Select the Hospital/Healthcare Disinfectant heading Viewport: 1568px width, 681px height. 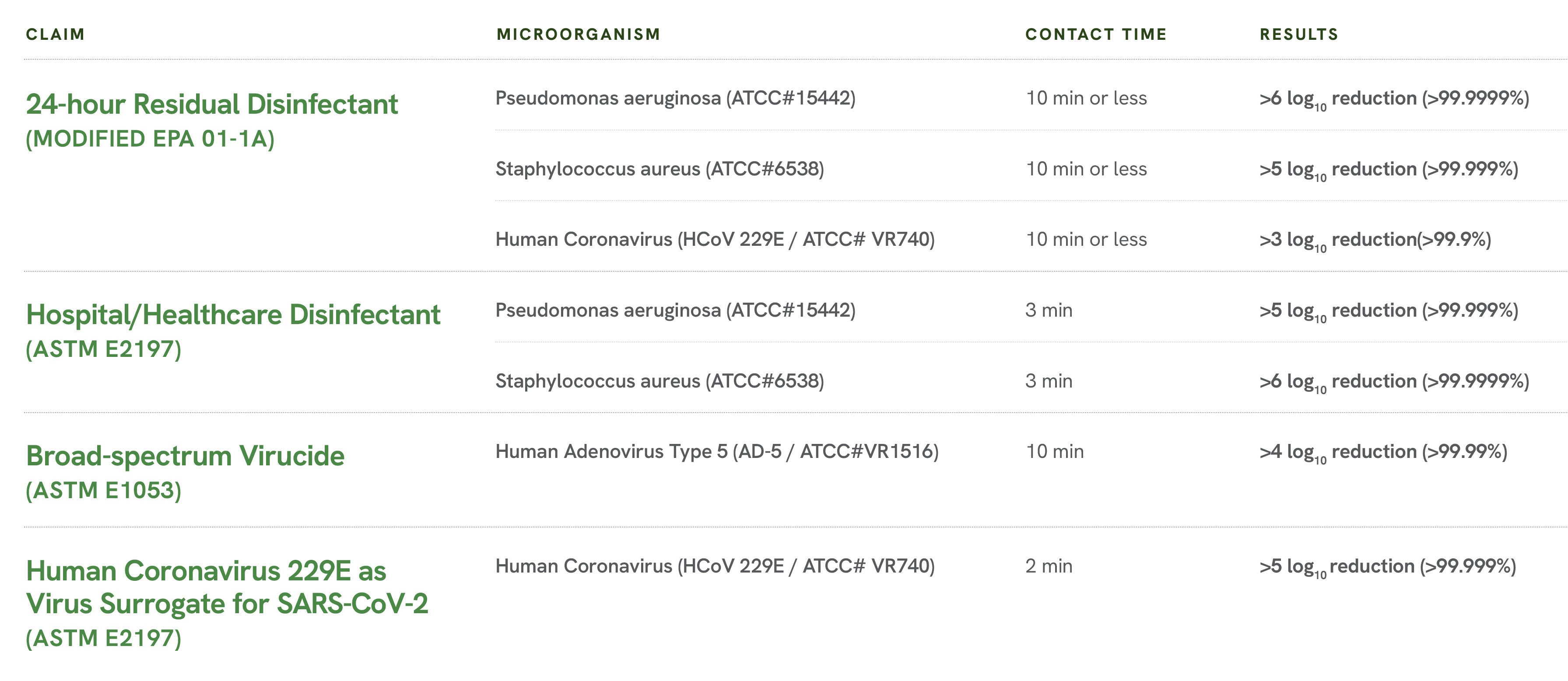coord(233,314)
